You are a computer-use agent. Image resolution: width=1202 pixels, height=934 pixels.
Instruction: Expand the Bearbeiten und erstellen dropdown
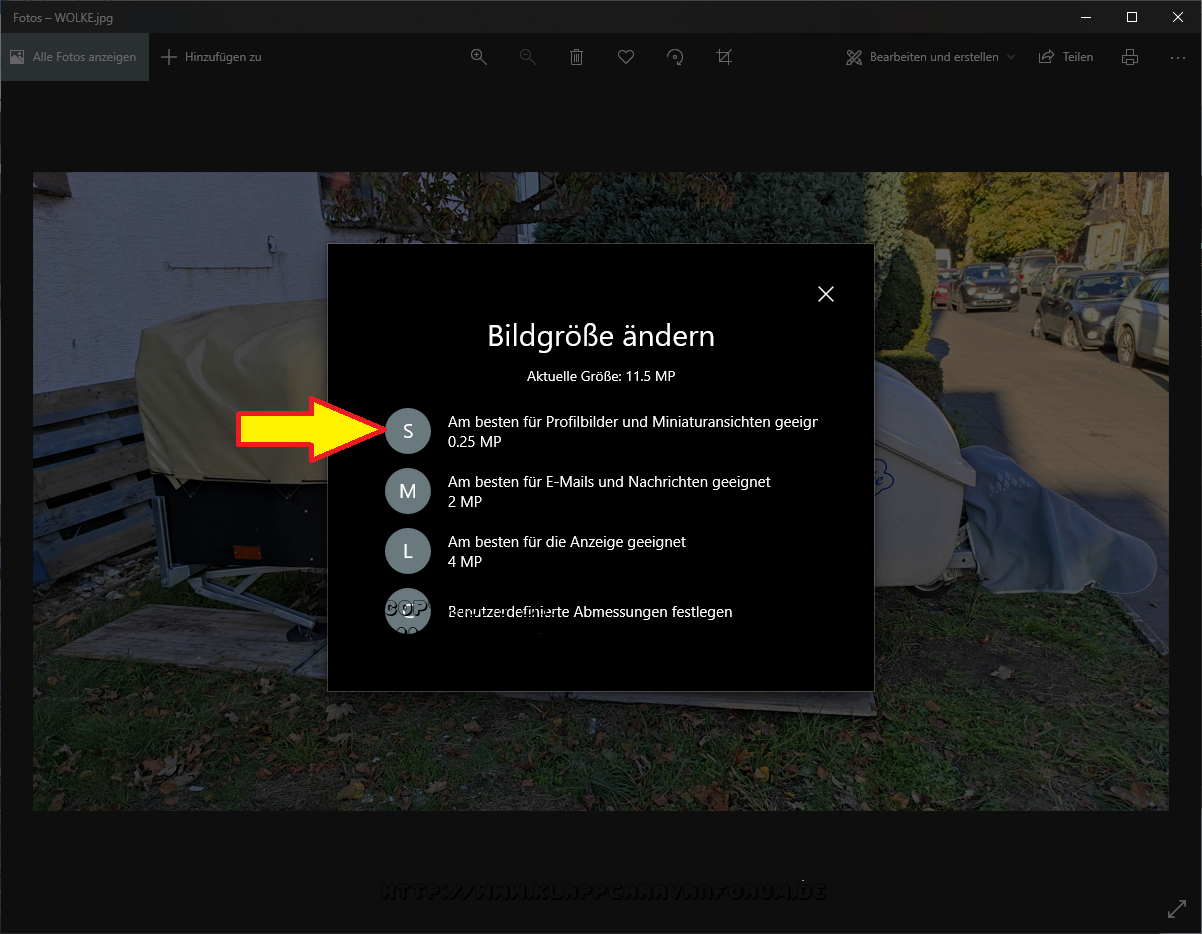tap(930, 57)
